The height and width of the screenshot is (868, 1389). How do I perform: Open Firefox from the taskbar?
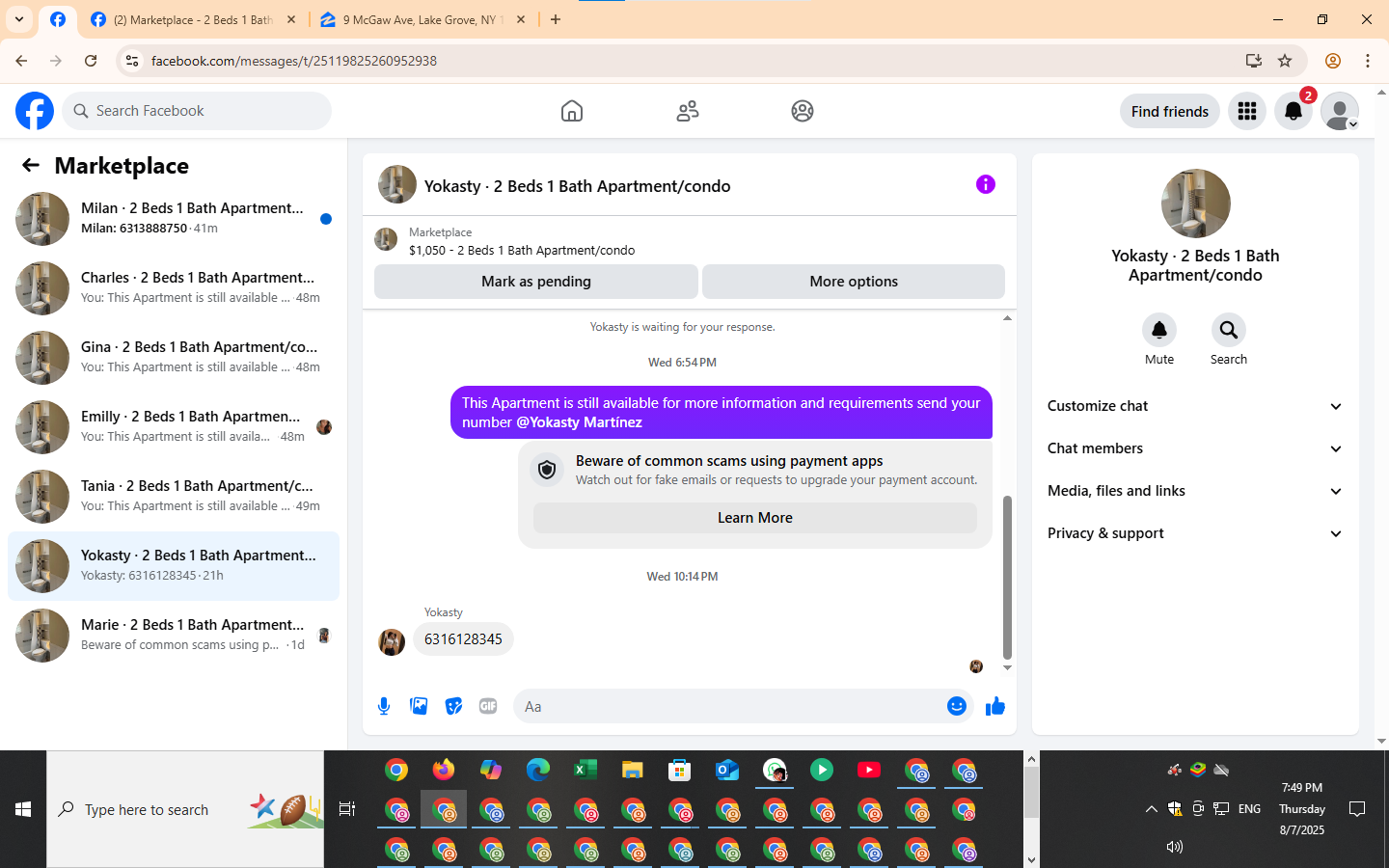pos(444,770)
